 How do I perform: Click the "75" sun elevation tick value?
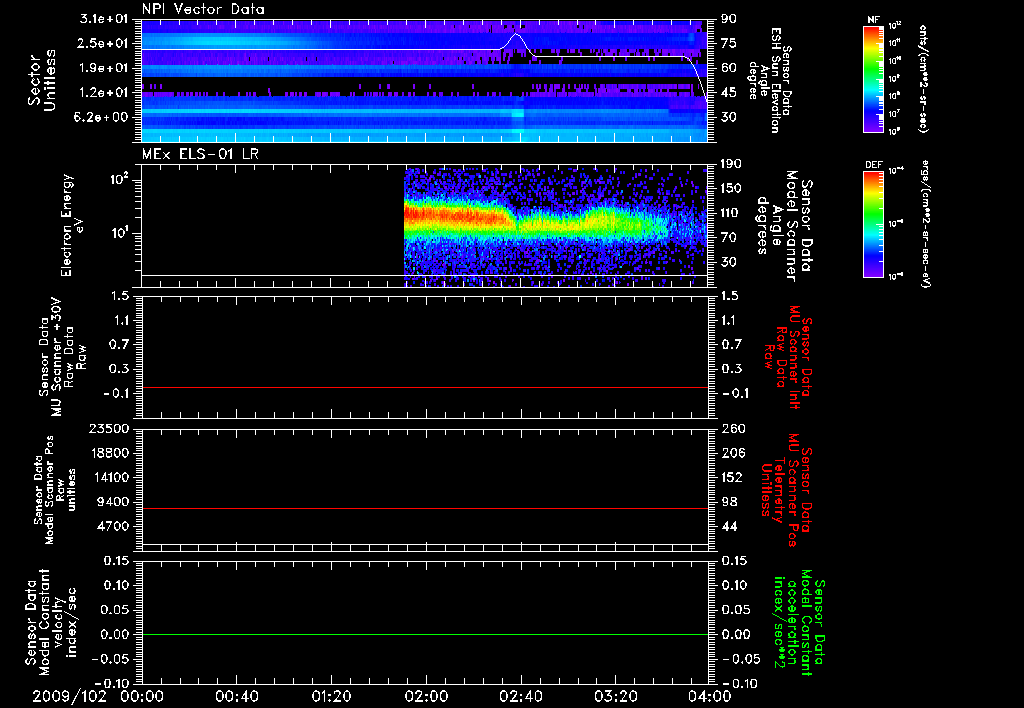pos(729,43)
